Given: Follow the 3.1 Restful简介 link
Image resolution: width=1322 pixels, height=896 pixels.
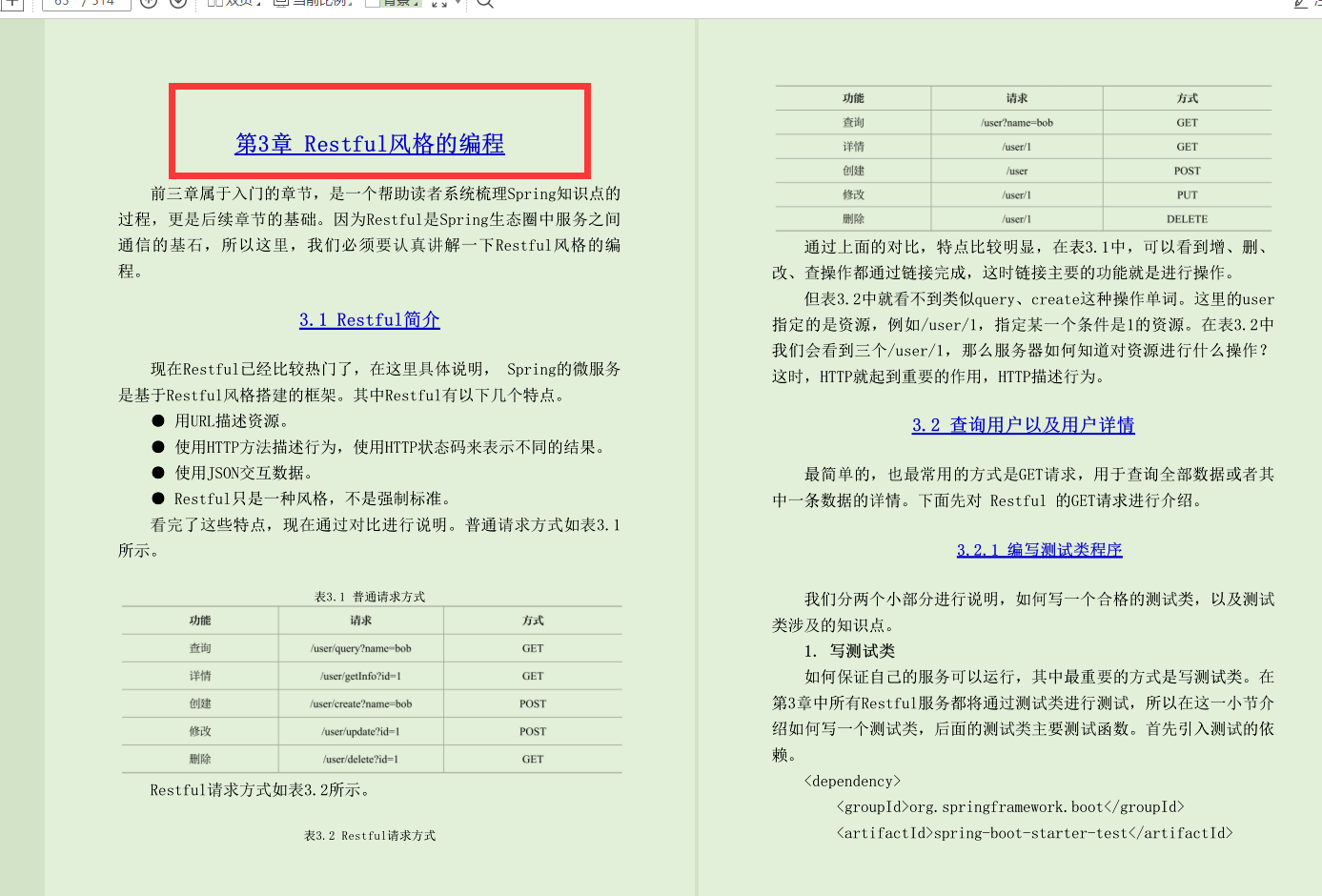Looking at the screenshot, I should (370, 319).
